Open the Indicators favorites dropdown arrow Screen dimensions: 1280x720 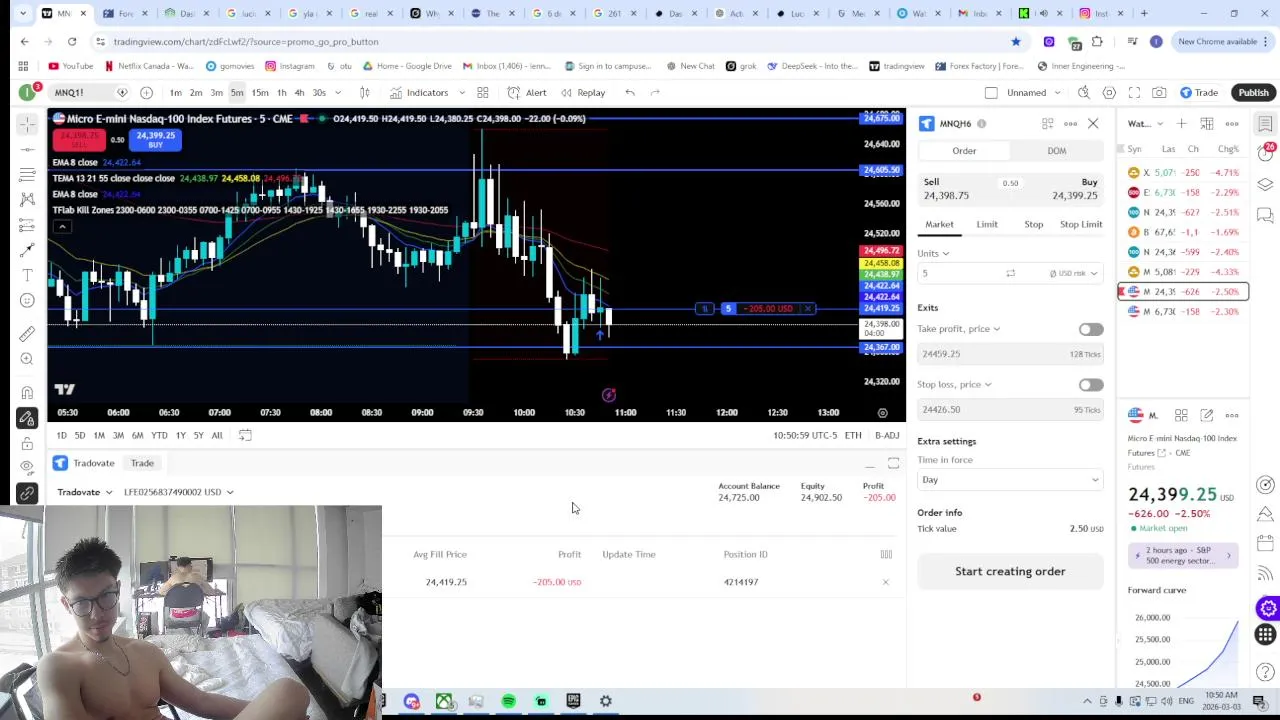461,93
